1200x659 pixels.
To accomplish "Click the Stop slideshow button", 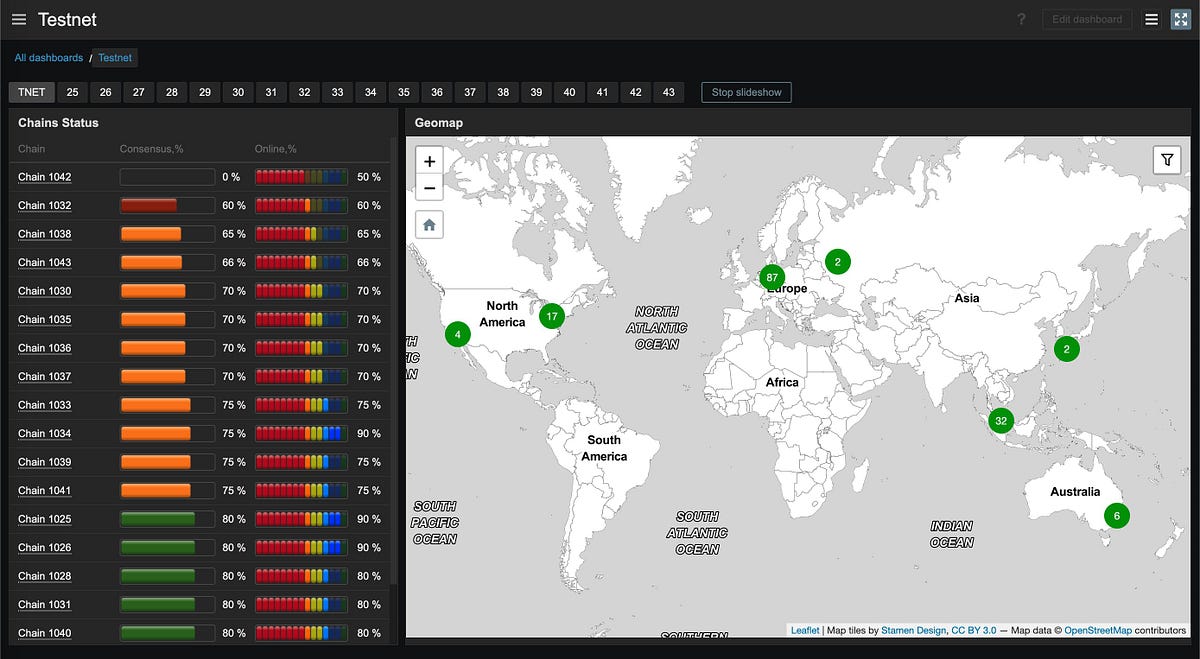I will pos(746,92).
